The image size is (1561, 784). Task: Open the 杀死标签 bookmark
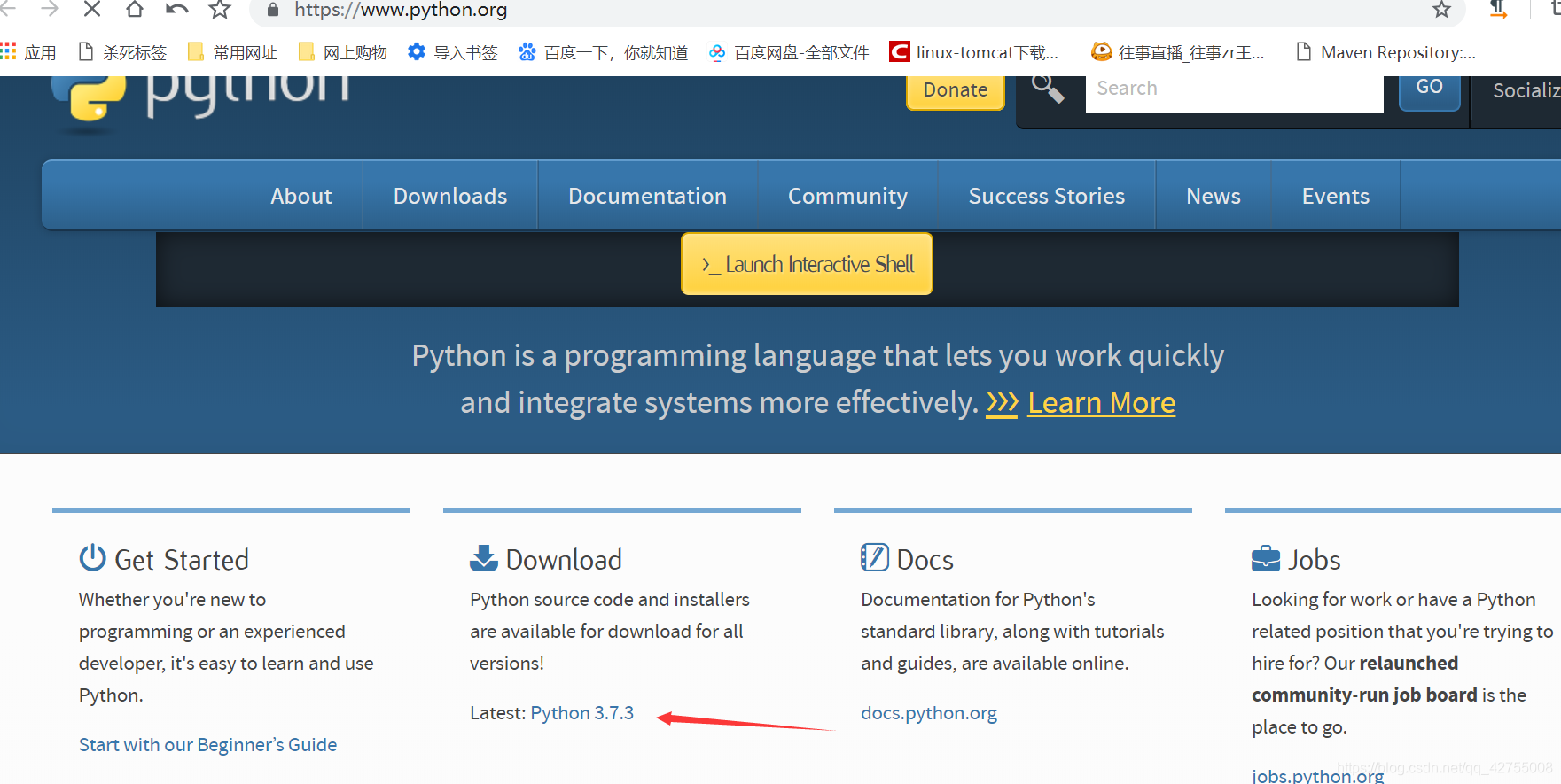point(122,52)
